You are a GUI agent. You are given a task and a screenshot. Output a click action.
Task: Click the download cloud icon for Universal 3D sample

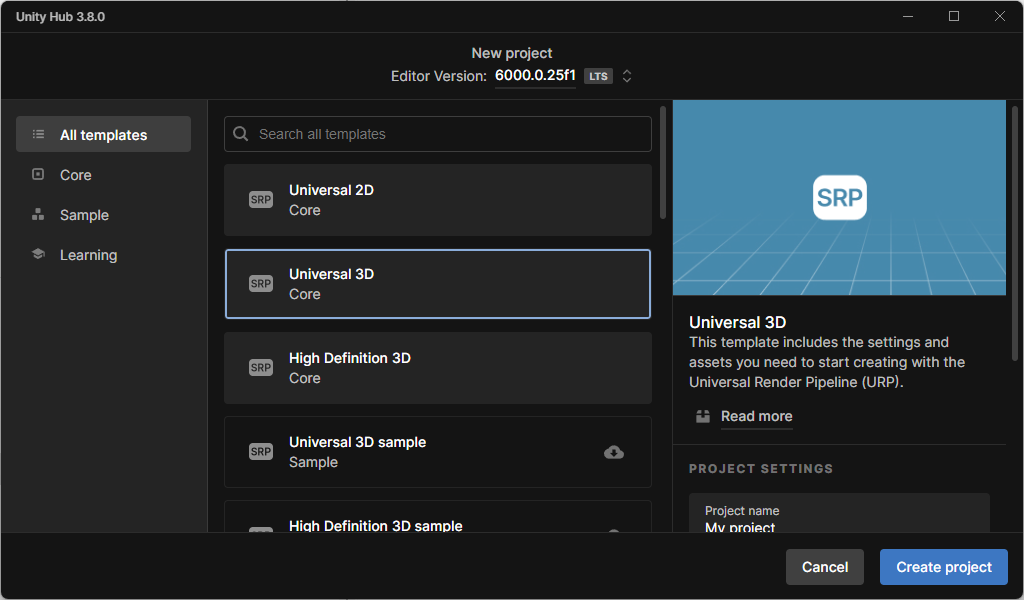click(x=614, y=452)
